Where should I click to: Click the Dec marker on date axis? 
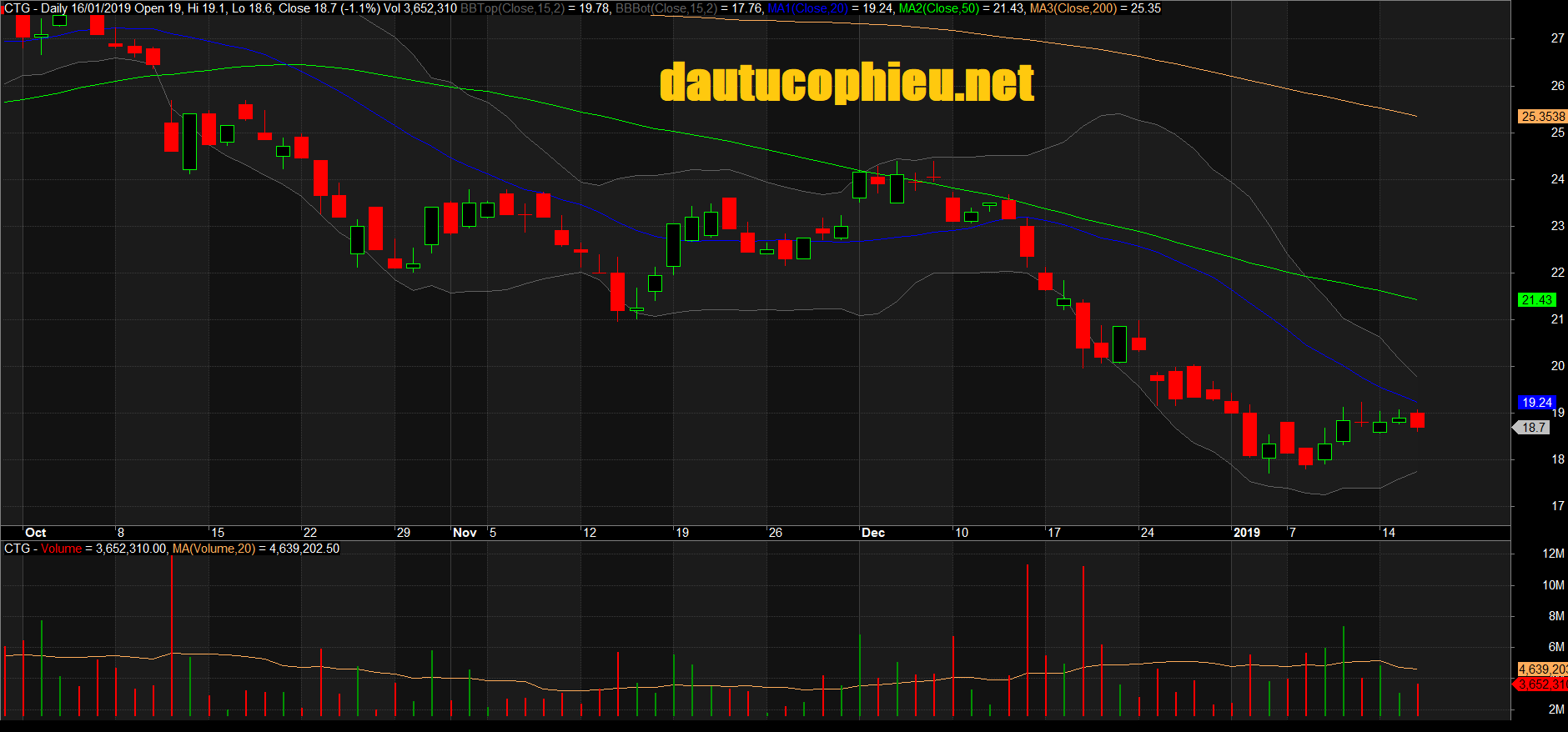pos(873,533)
